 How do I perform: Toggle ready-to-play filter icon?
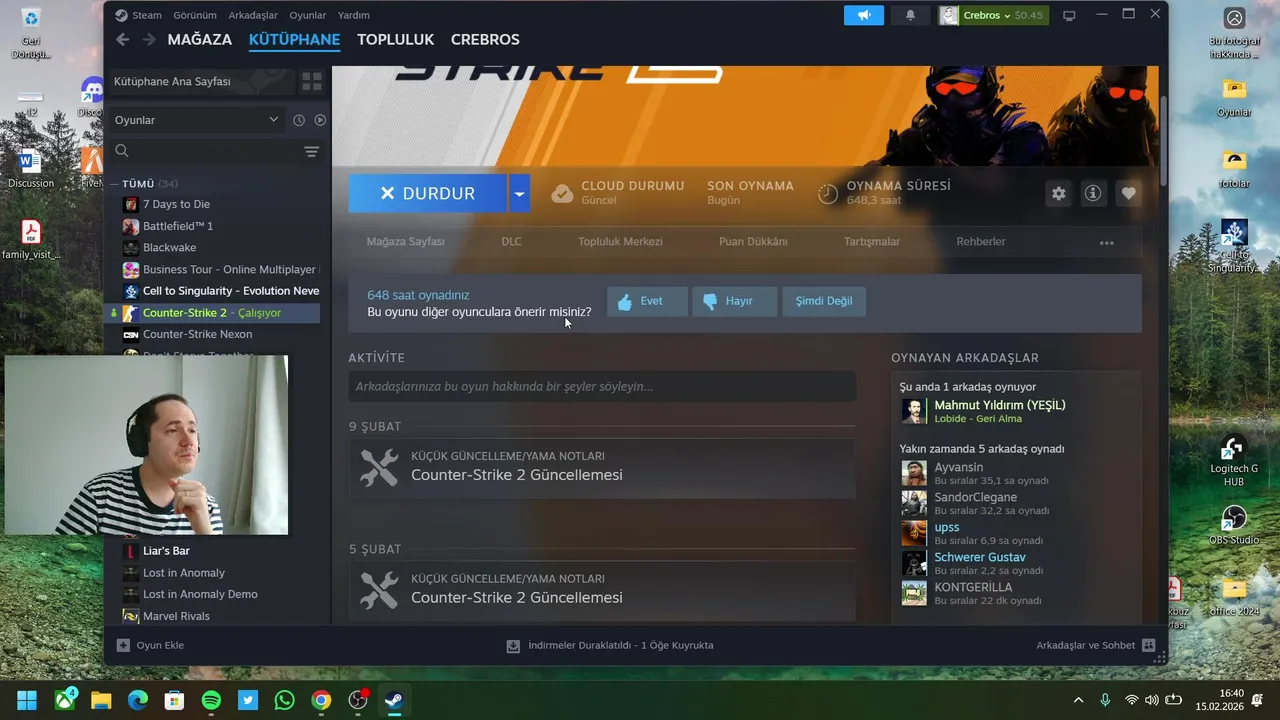(x=320, y=120)
